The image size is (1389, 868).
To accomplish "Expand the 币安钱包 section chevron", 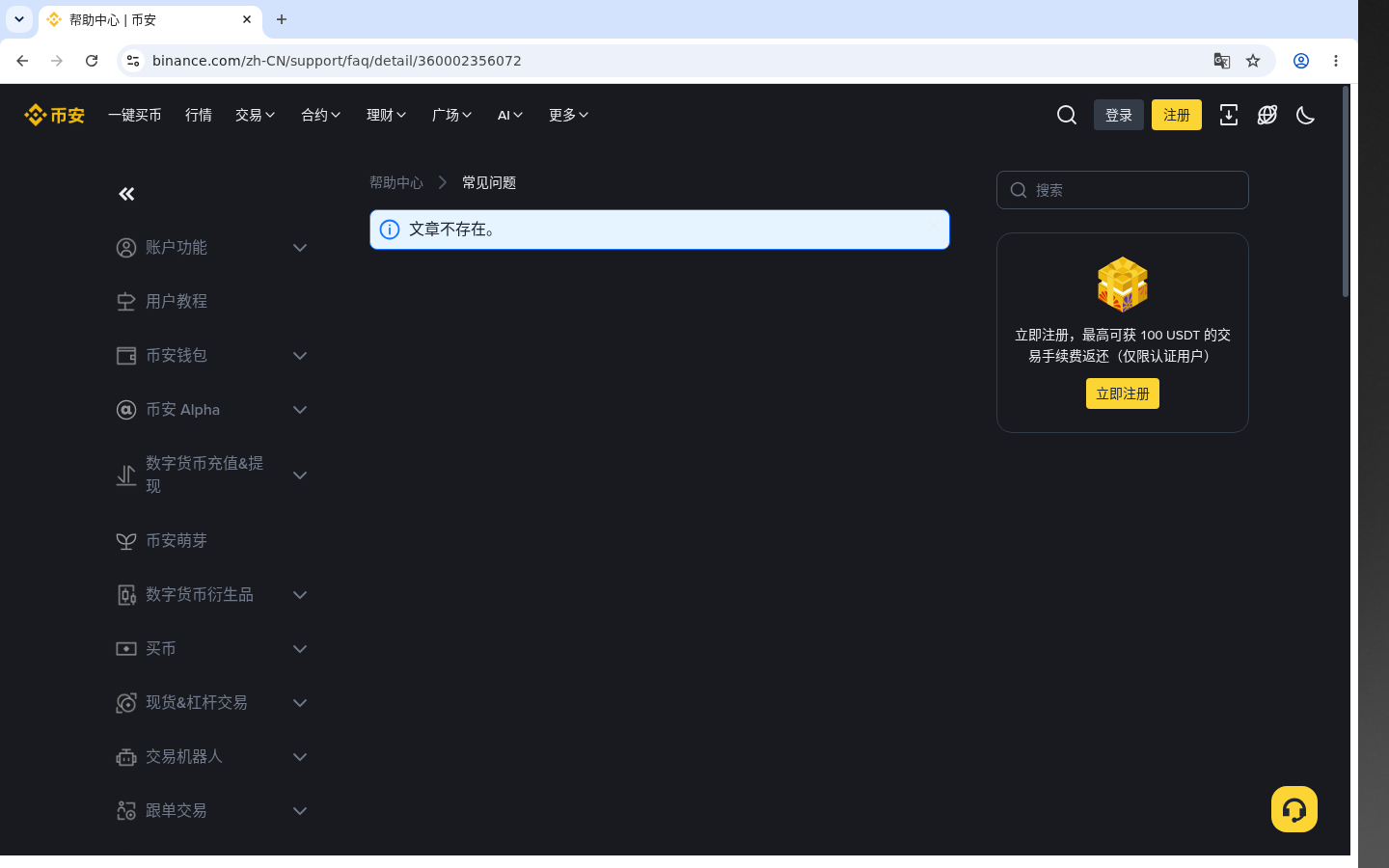I will [x=300, y=356].
